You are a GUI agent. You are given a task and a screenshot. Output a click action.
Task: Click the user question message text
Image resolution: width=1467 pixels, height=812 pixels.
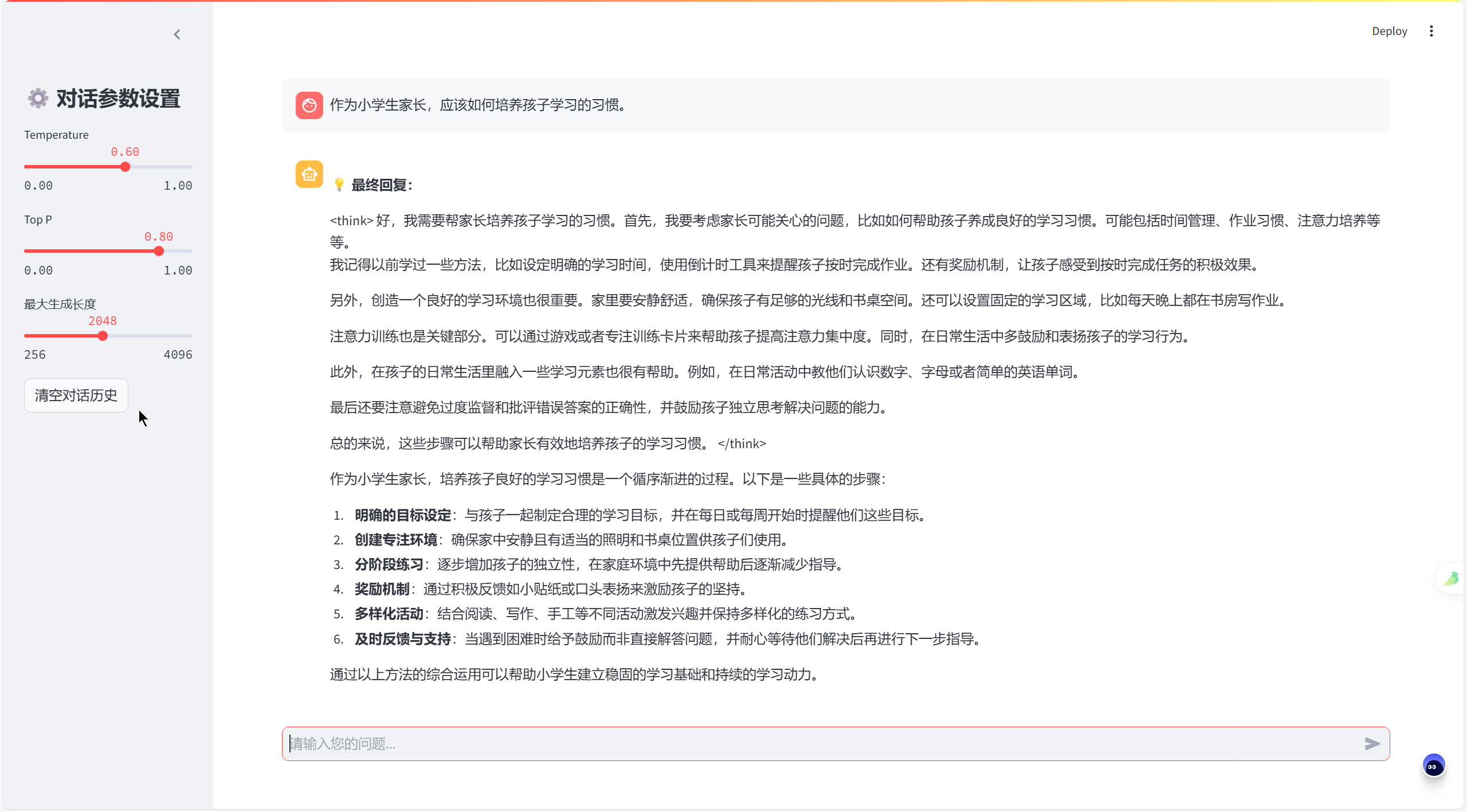coord(477,105)
